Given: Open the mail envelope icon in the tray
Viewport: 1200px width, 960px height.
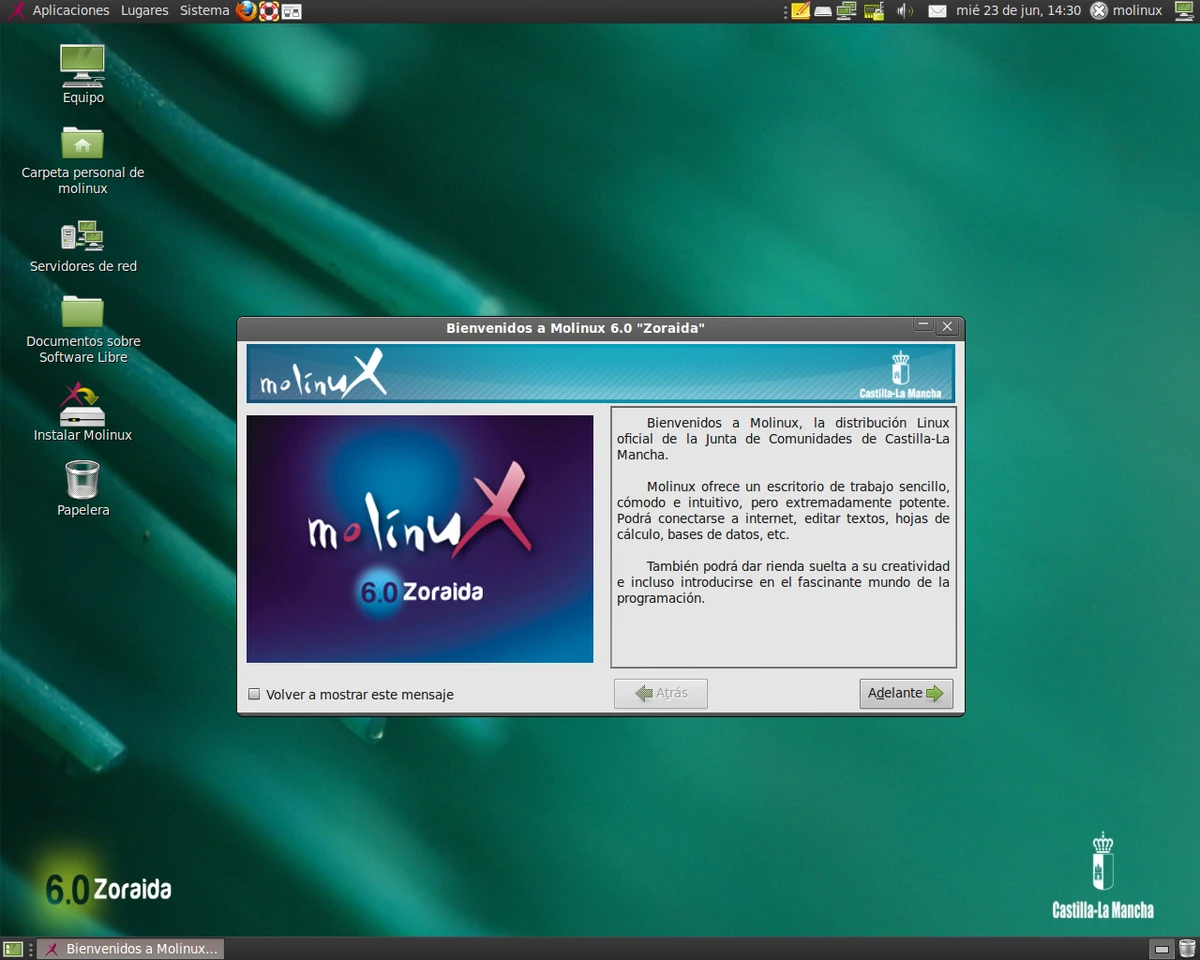Looking at the screenshot, I should coord(936,11).
